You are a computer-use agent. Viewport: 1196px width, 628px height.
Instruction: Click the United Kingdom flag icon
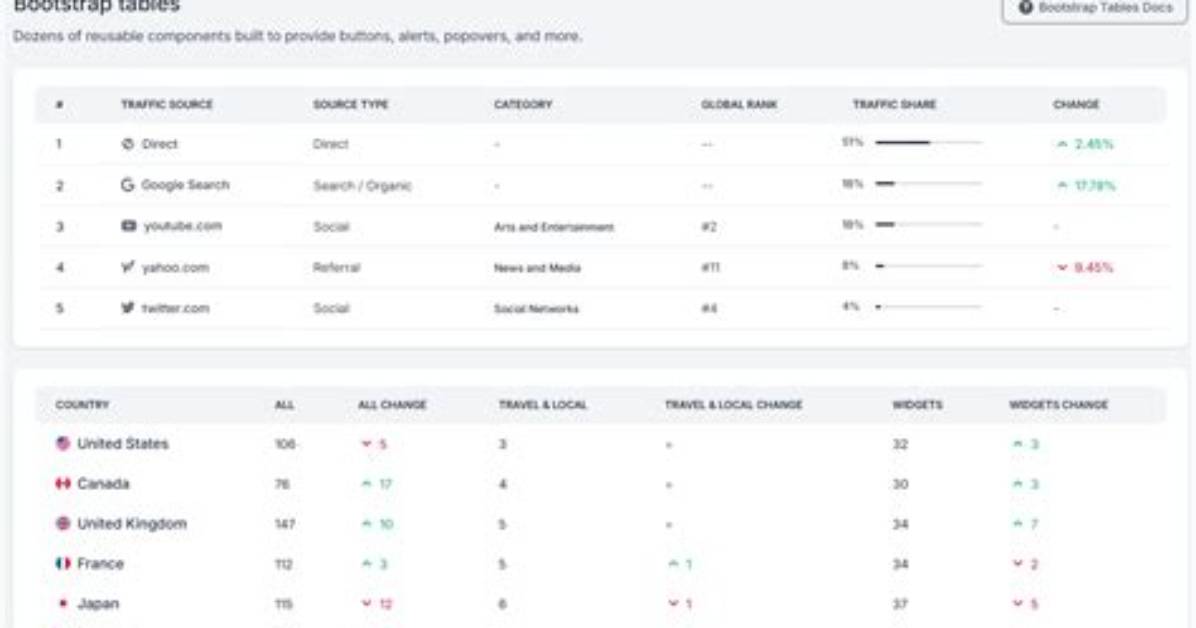(x=63, y=523)
